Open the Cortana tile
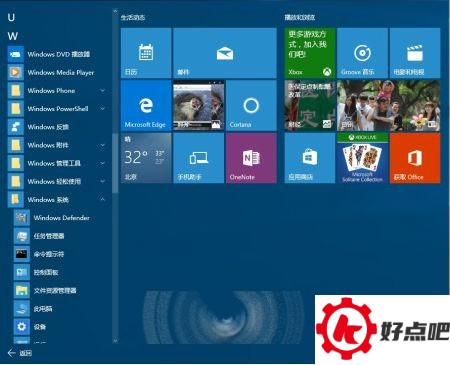Viewport: 450px width, 365px height. coord(251,105)
